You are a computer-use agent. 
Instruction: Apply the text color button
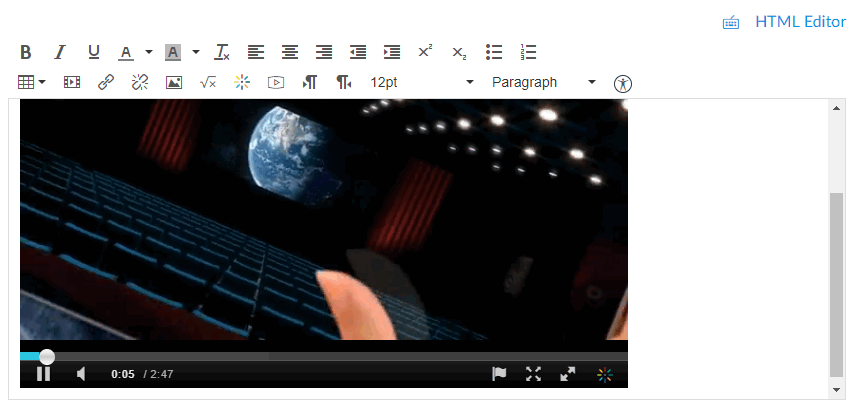point(126,53)
